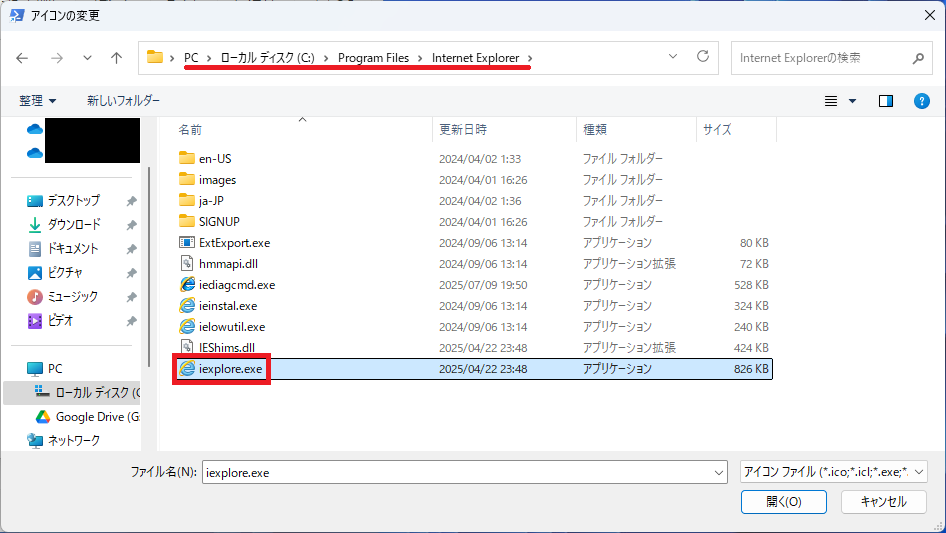Go up one folder level
946x533 pixels.
click(x=116, y=58)
